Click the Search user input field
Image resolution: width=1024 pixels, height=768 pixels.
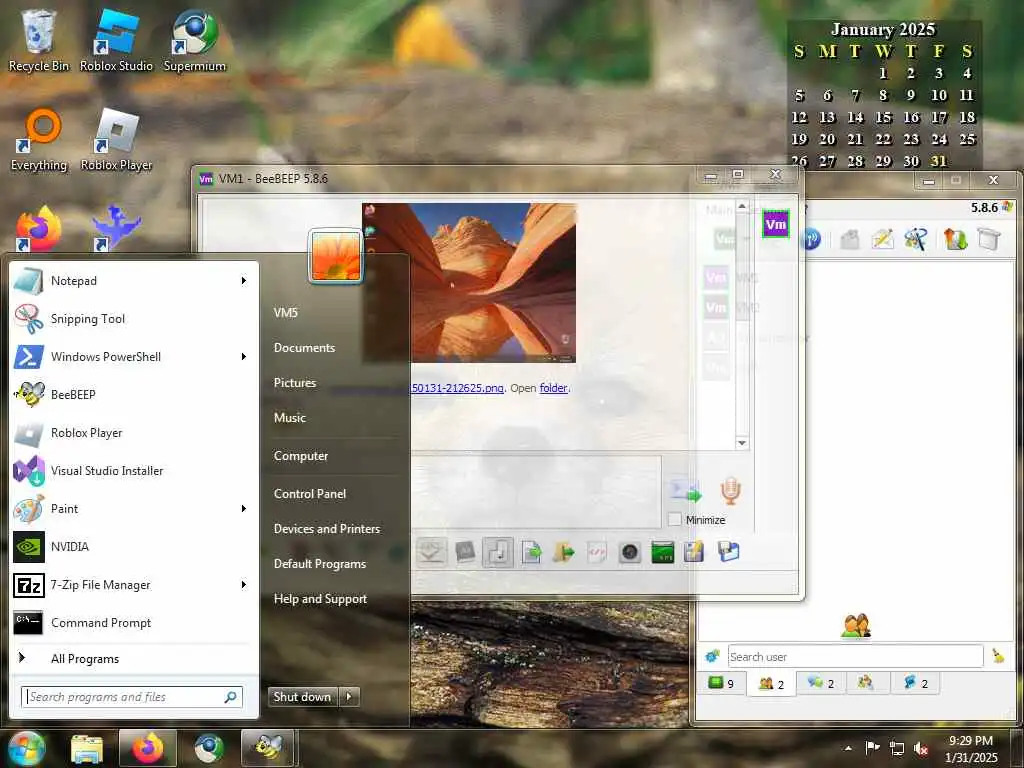coord(856,656)
